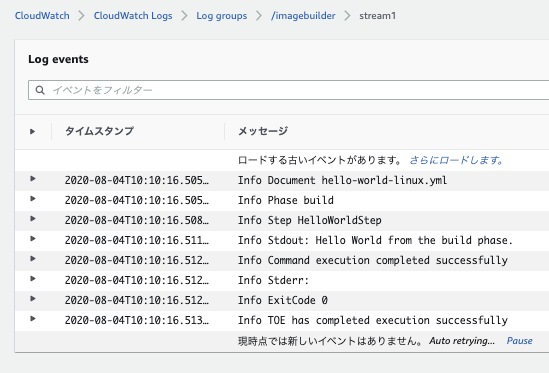549x373 pixels.
Task: Expand all rows via header triangle
Action: click(33, 132)
